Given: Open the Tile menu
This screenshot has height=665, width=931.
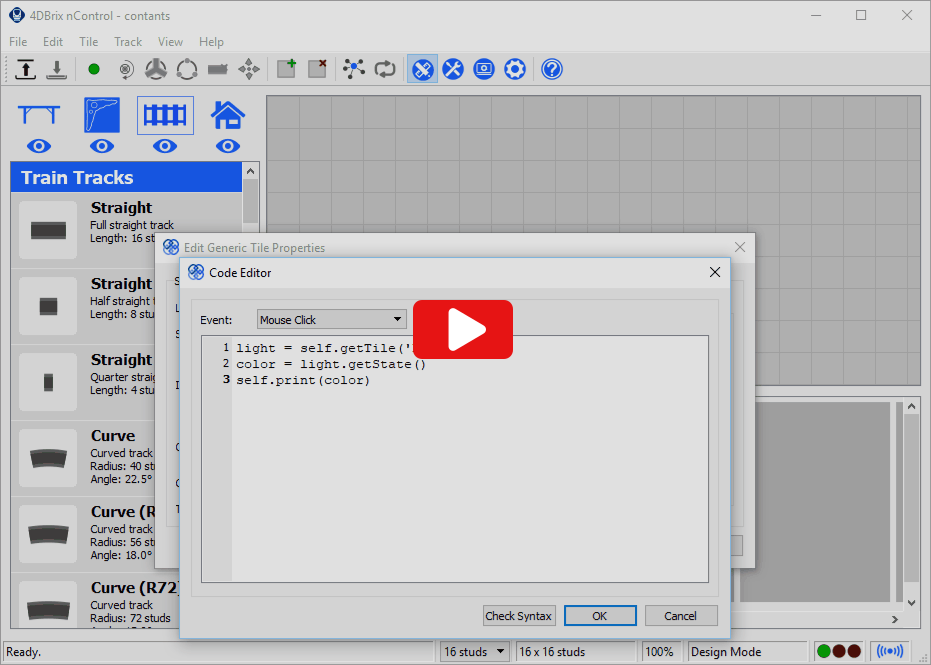Looking at the screenshot, I should pos(88,42).
